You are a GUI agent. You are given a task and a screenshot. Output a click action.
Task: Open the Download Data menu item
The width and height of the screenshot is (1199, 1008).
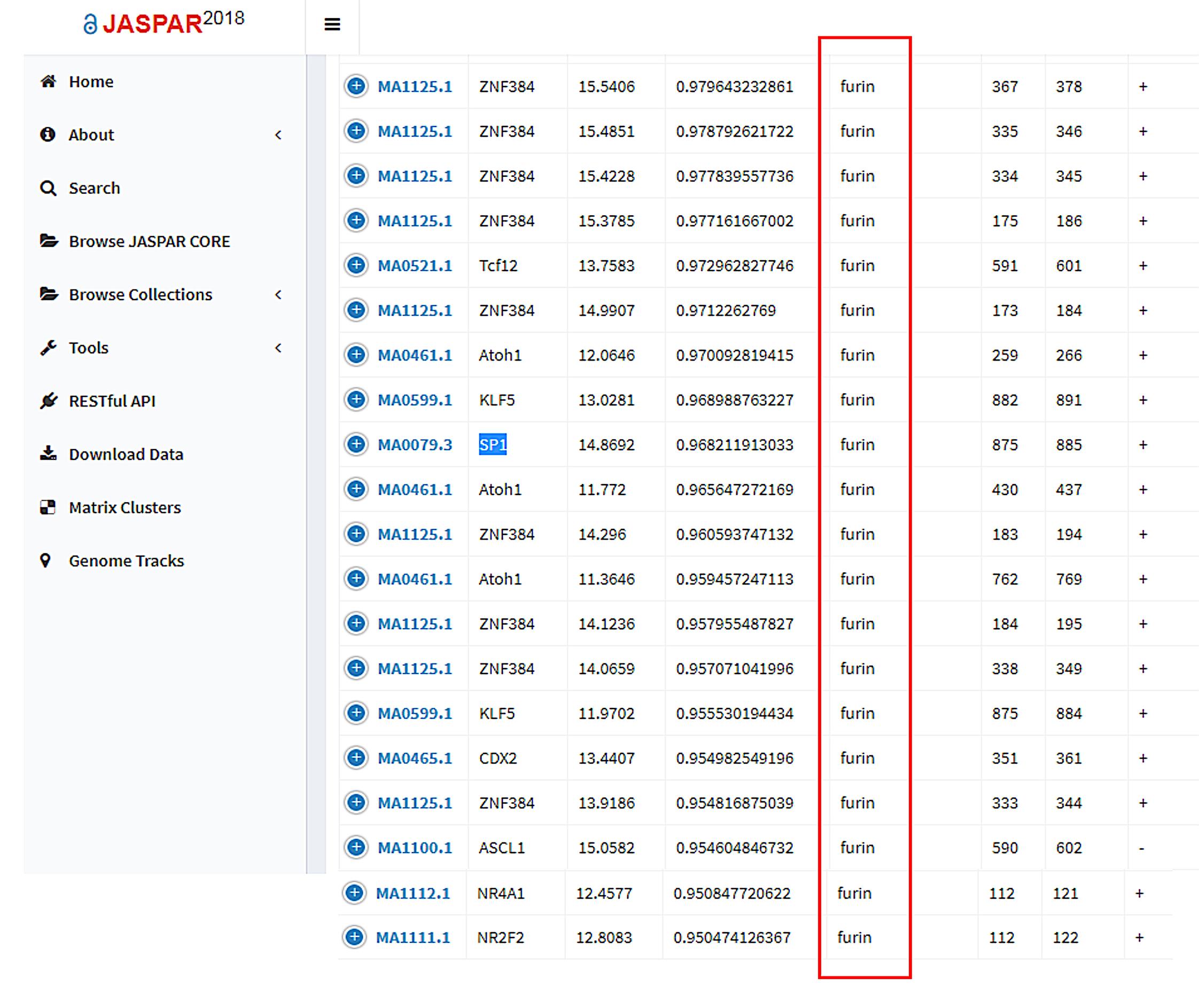126,454
